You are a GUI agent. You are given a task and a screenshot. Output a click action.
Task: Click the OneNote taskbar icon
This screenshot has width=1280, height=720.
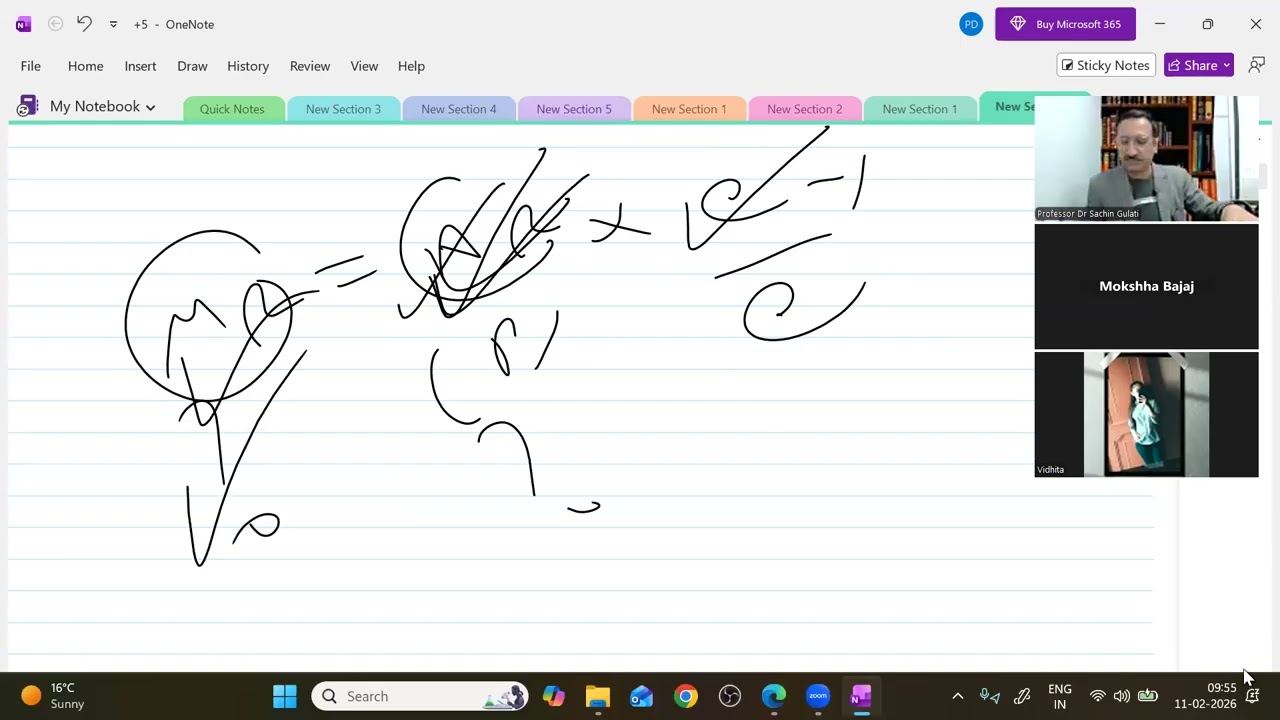coord(861,696)
